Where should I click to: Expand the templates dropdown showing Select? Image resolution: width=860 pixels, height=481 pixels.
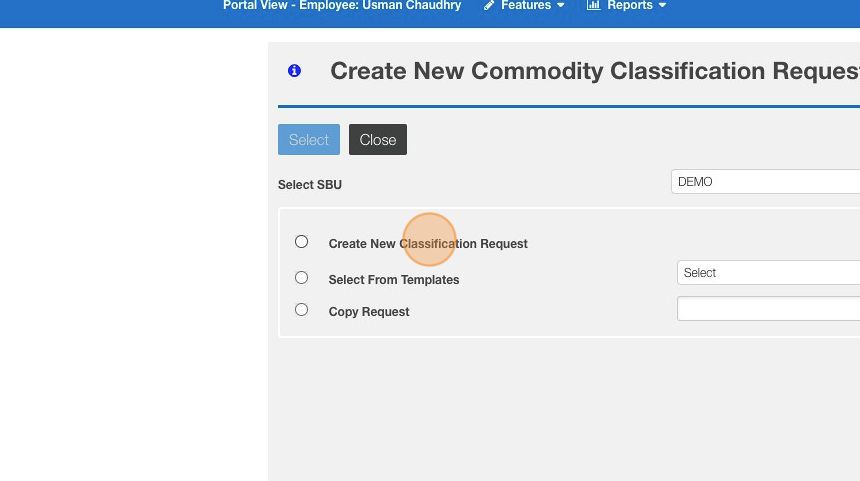point(768,273)
